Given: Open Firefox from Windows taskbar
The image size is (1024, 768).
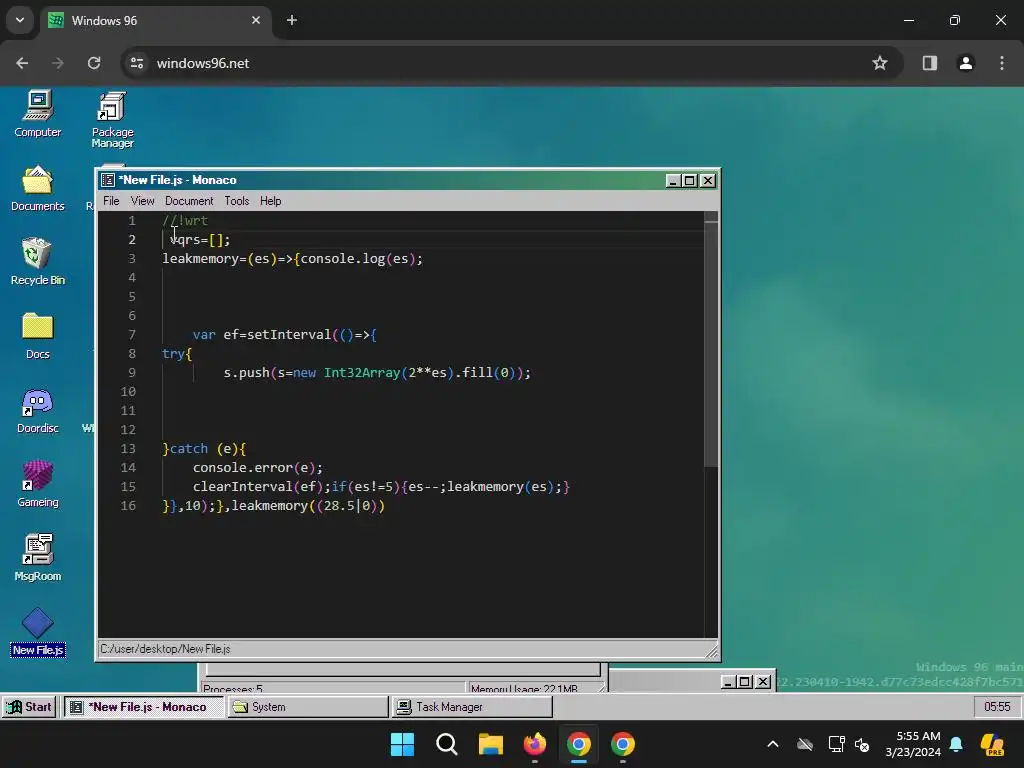Looking at the screenshot, I should (535, 744).
